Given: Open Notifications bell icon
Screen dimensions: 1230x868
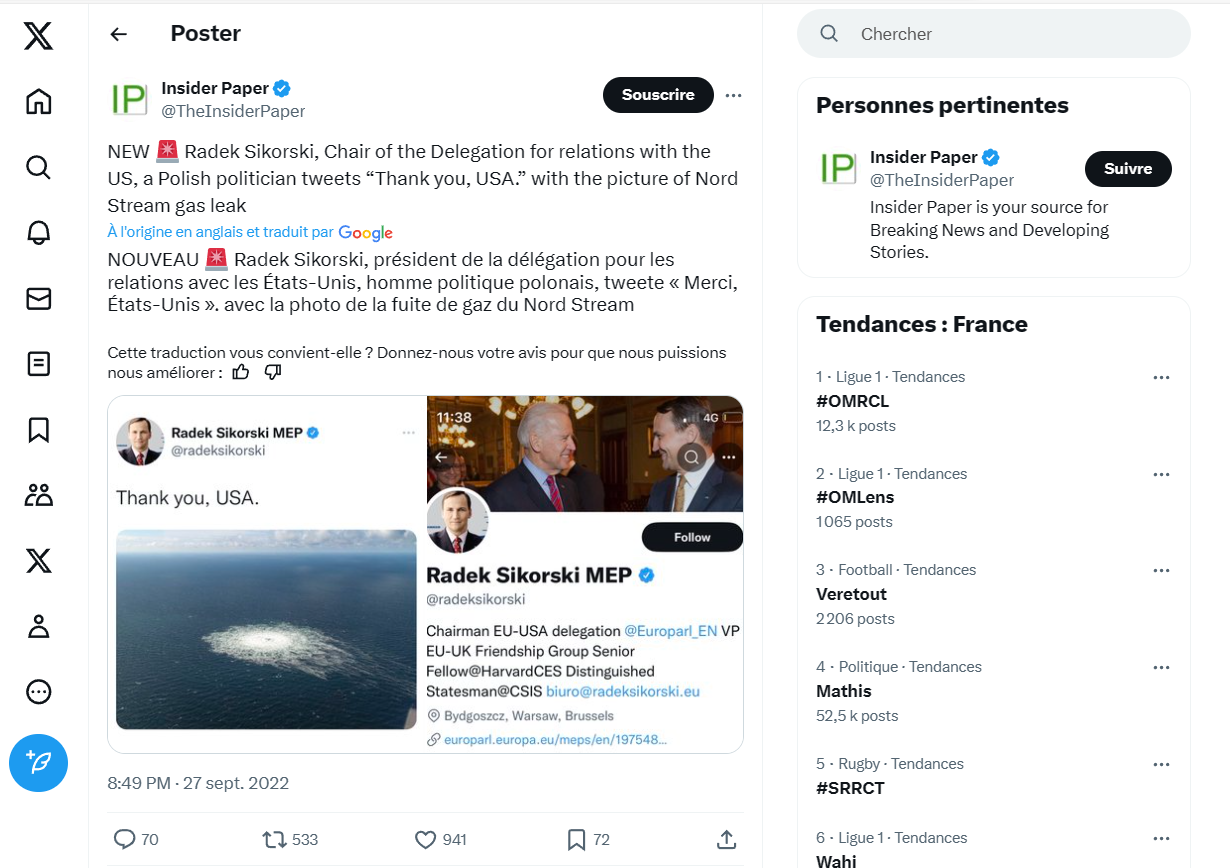Looking at the screenshot, I should 38,232.
